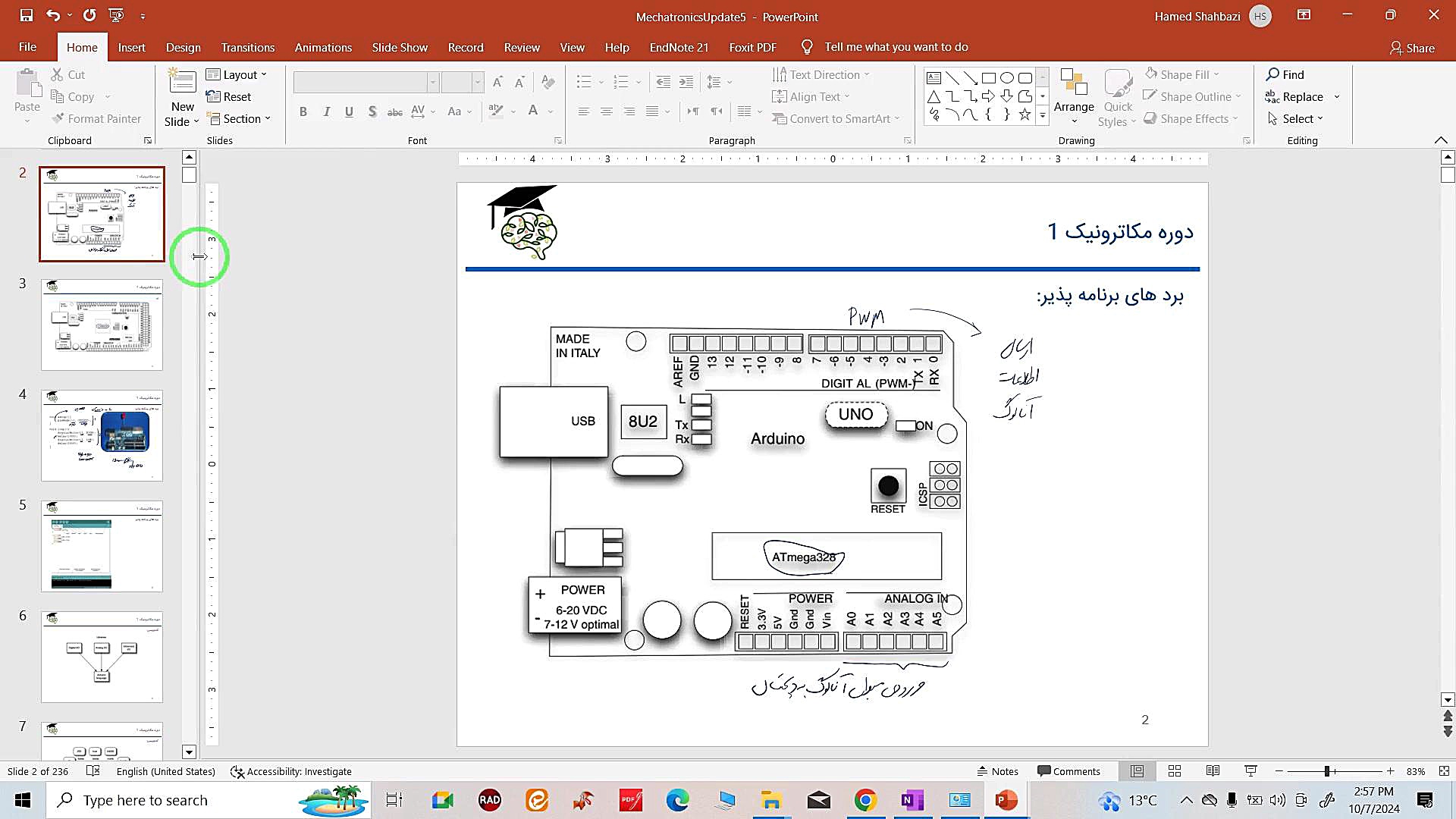Open Ribbon Display Options
The image size is (1456, 819).
point(1304,15)
